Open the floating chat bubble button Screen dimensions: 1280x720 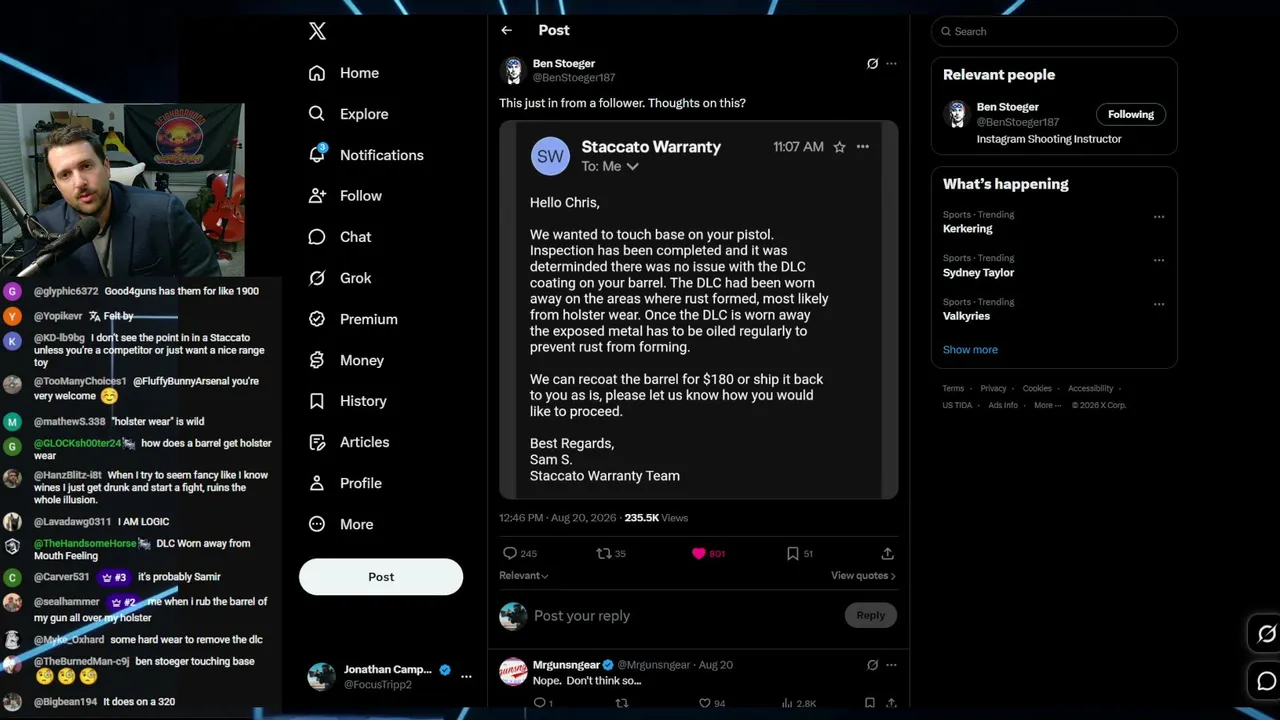(1267, 682)
